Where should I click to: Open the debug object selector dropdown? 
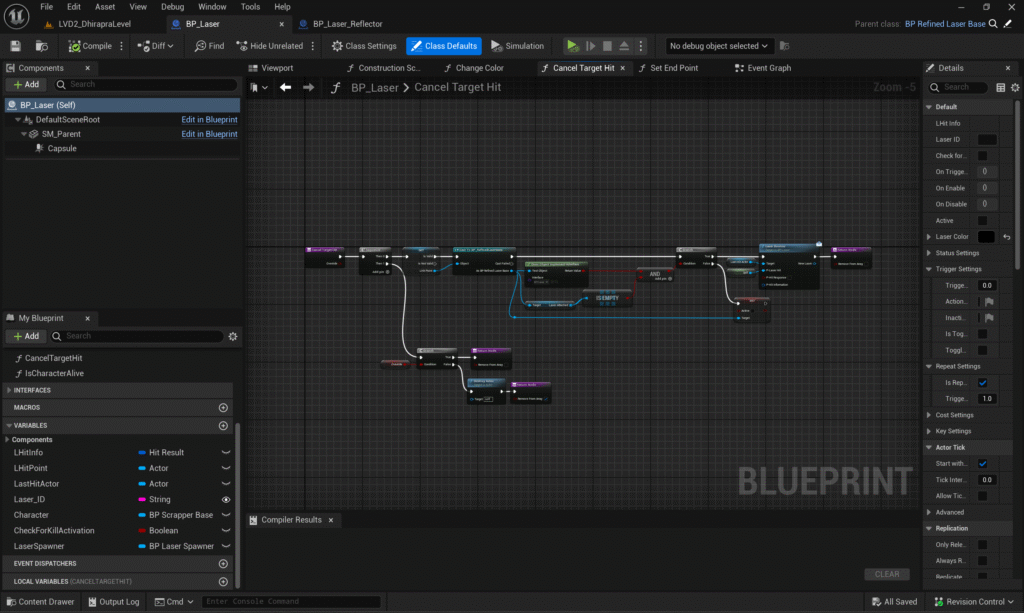(x=718, y=46)
